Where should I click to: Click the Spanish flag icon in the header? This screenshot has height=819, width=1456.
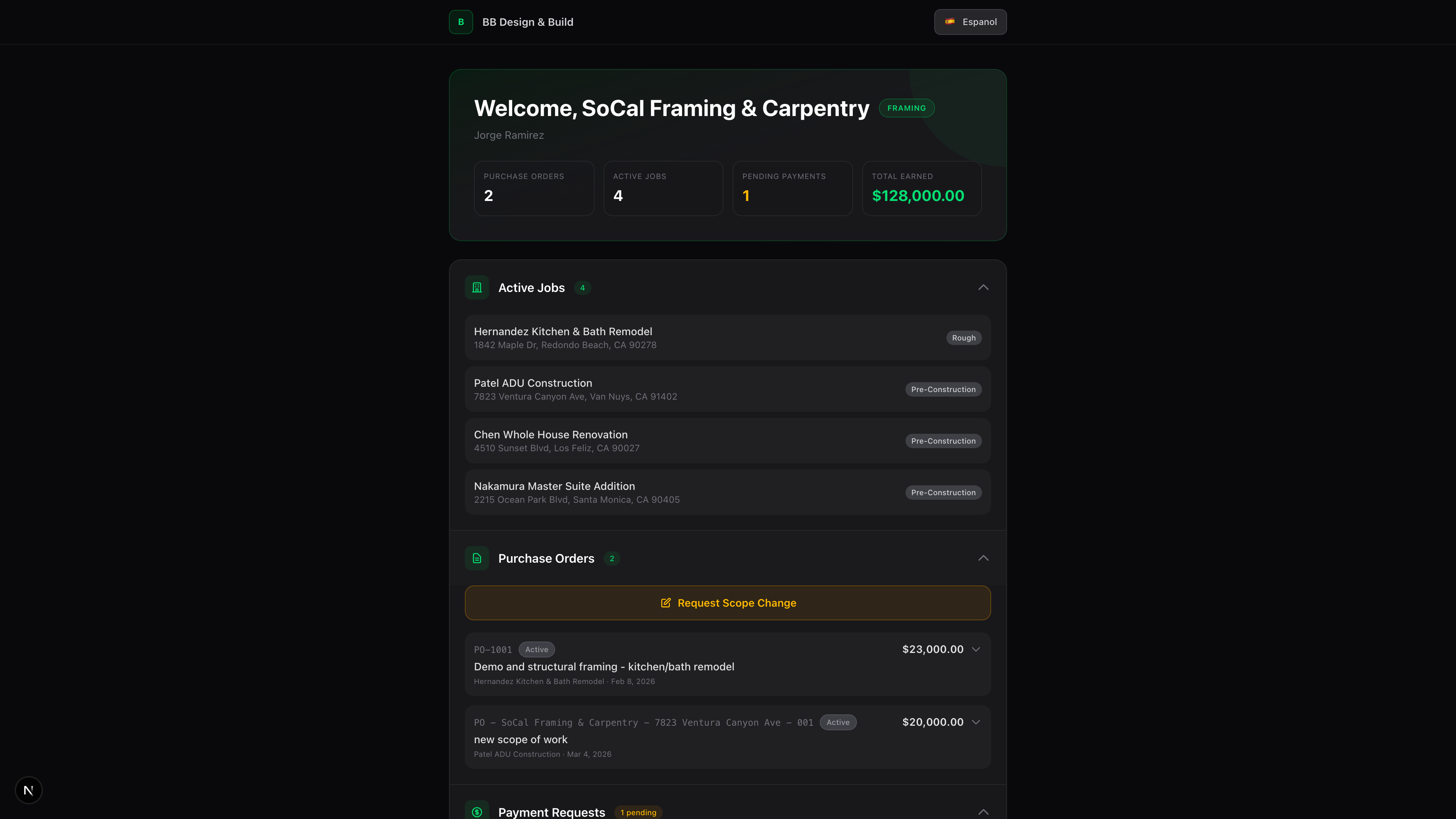[950, 22]
